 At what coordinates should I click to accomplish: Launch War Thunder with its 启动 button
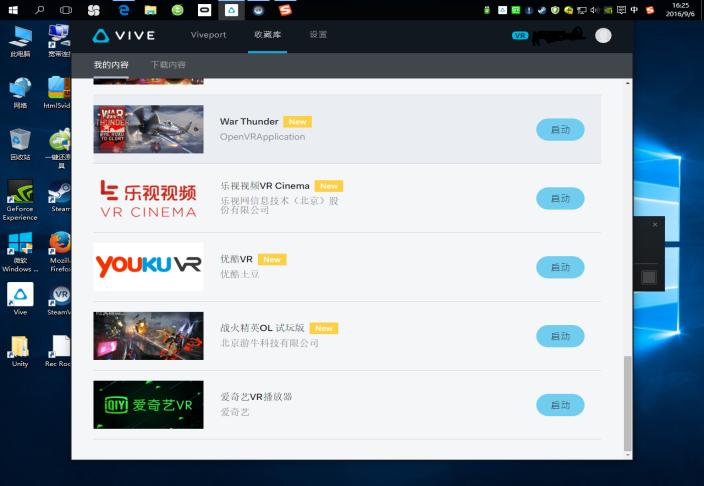pyautogui.click(x=560, y=130)
